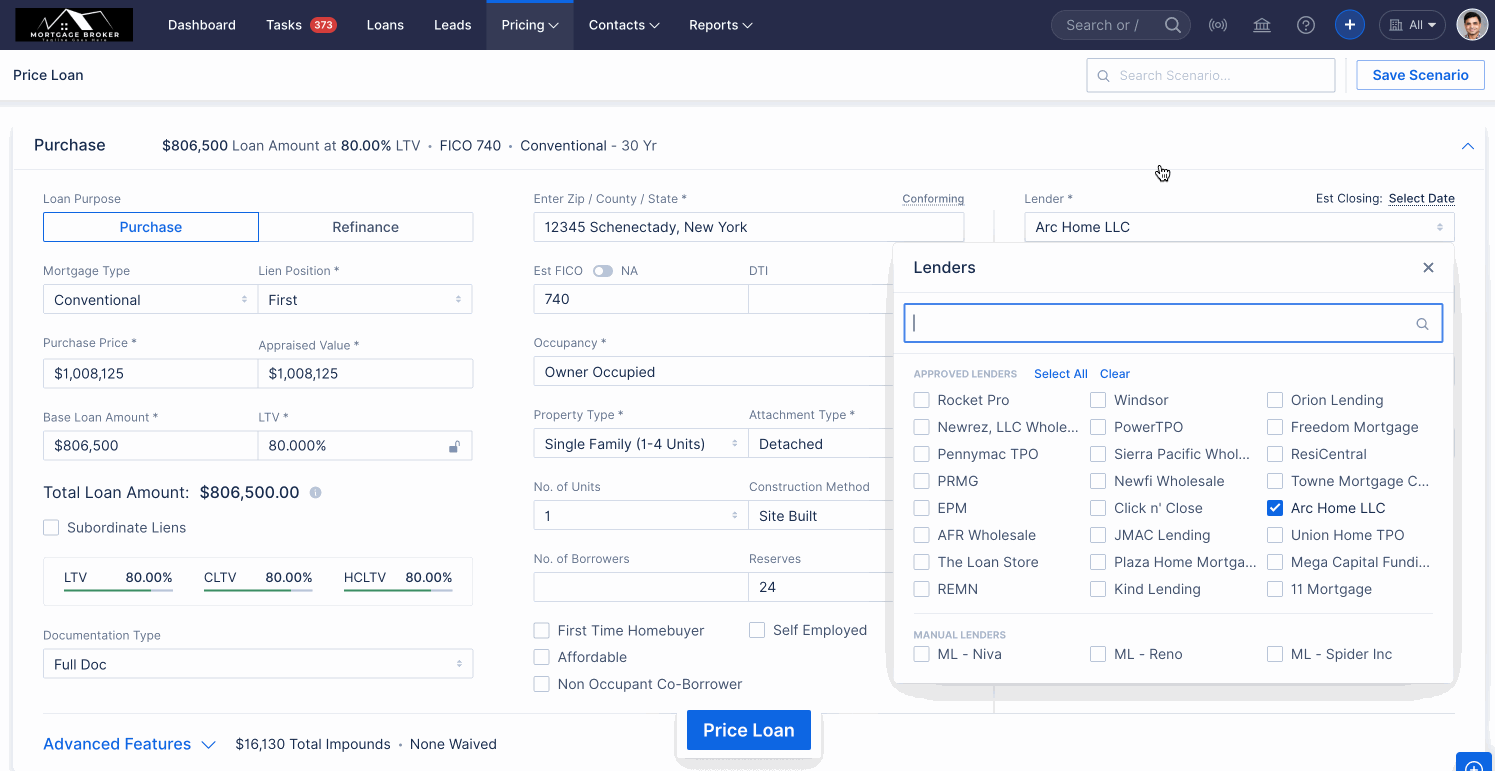This screenshot has width=1495, height=771.
Task: Open the Contacts dropdown
Action: point(624,25)
